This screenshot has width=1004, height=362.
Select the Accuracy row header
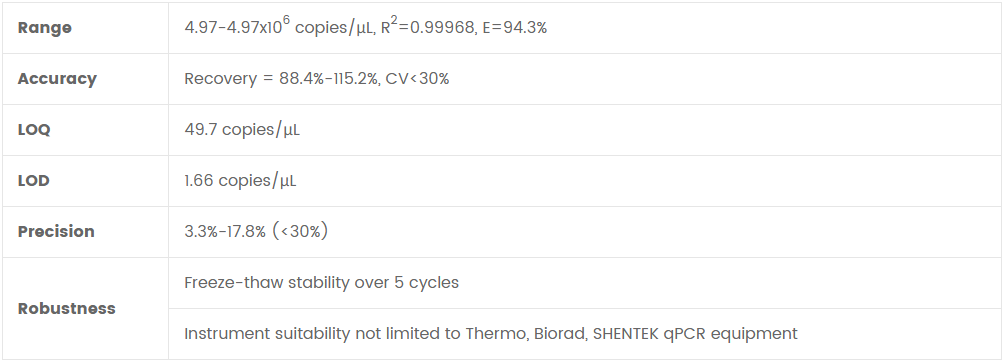57,78
